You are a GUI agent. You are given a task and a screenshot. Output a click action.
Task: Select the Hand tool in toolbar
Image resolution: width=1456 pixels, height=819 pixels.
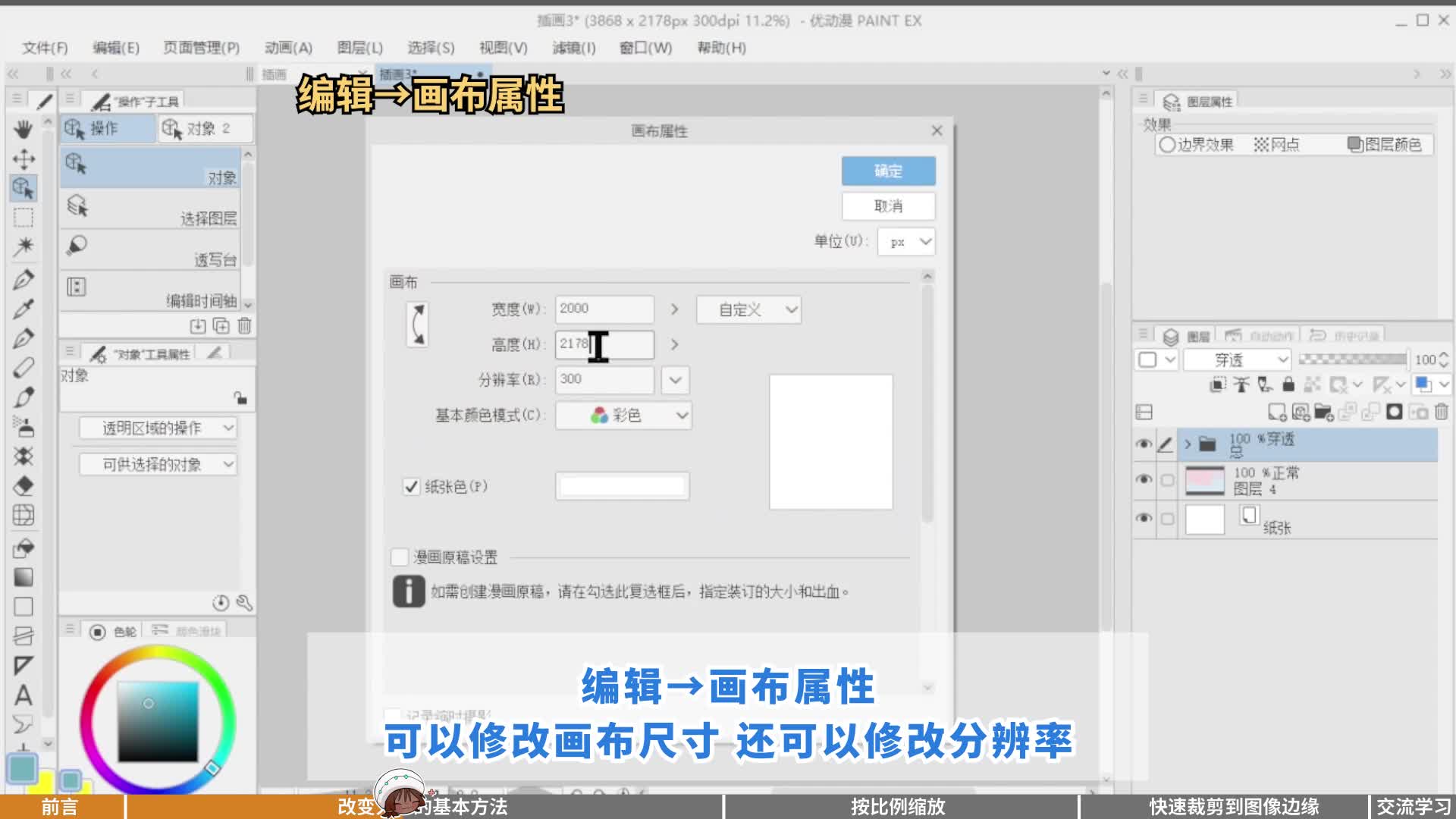23,130
